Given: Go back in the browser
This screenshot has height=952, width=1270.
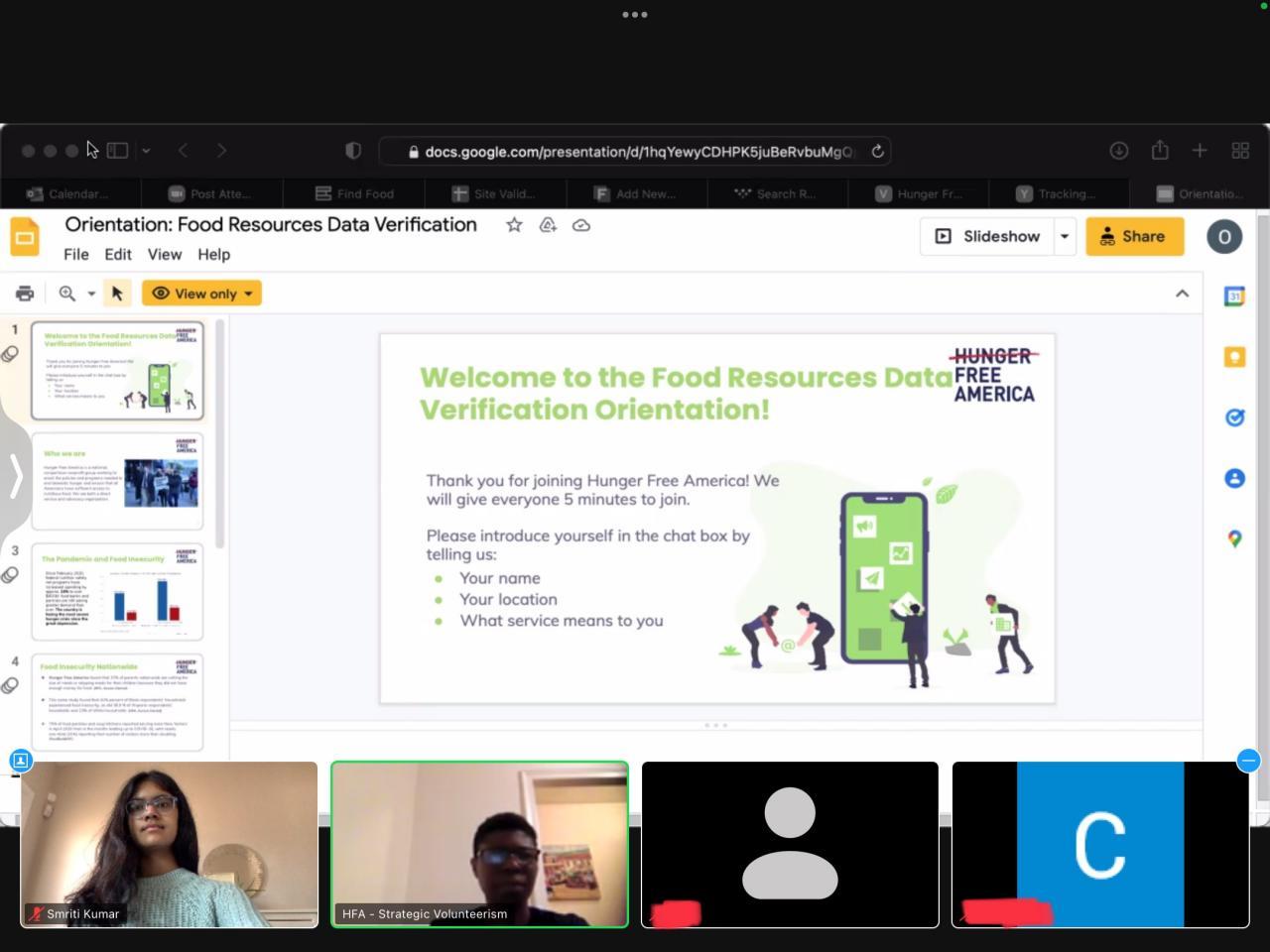Looking at the screenshot, I should (x=183, y=151).
